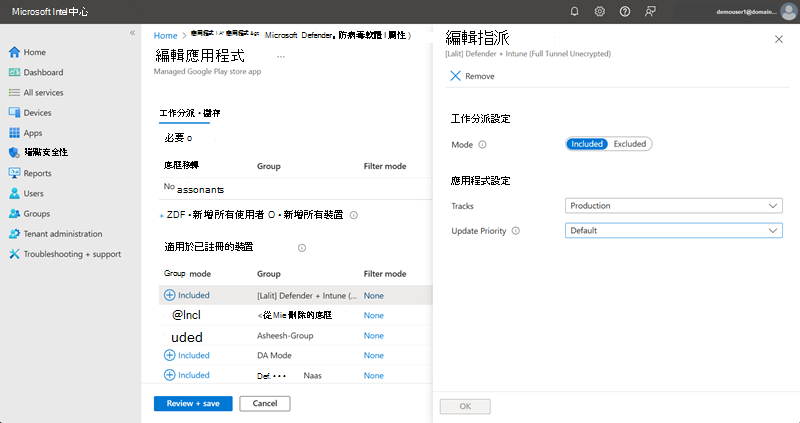Open Troubleshooting + support text link
This screenshot has height=423, width=800.
pyautogui.click(x=72, y=254)
